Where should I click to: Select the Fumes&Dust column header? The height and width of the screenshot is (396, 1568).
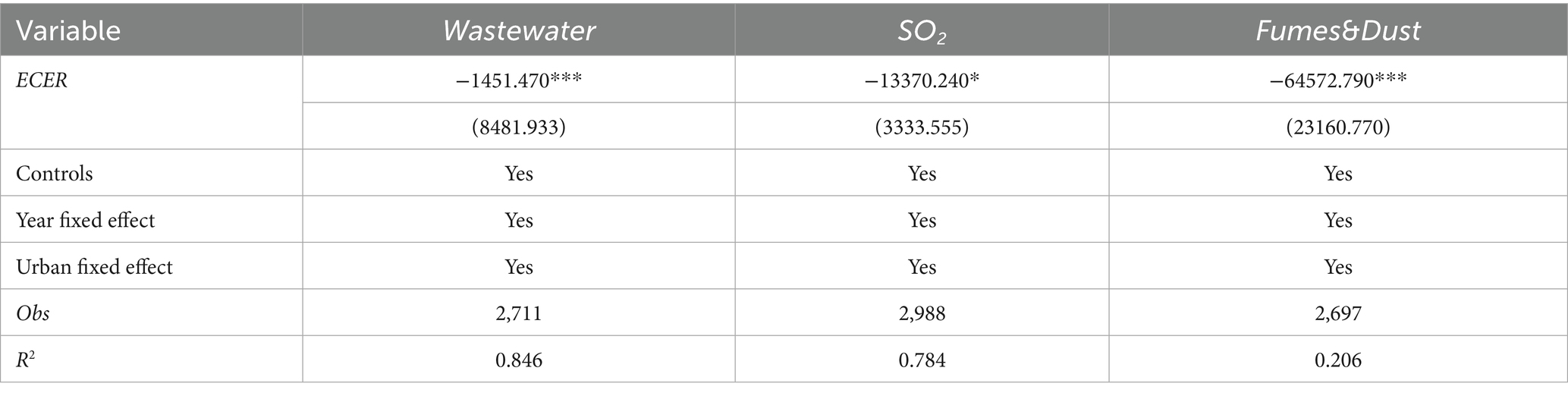tap(1338, 30)
